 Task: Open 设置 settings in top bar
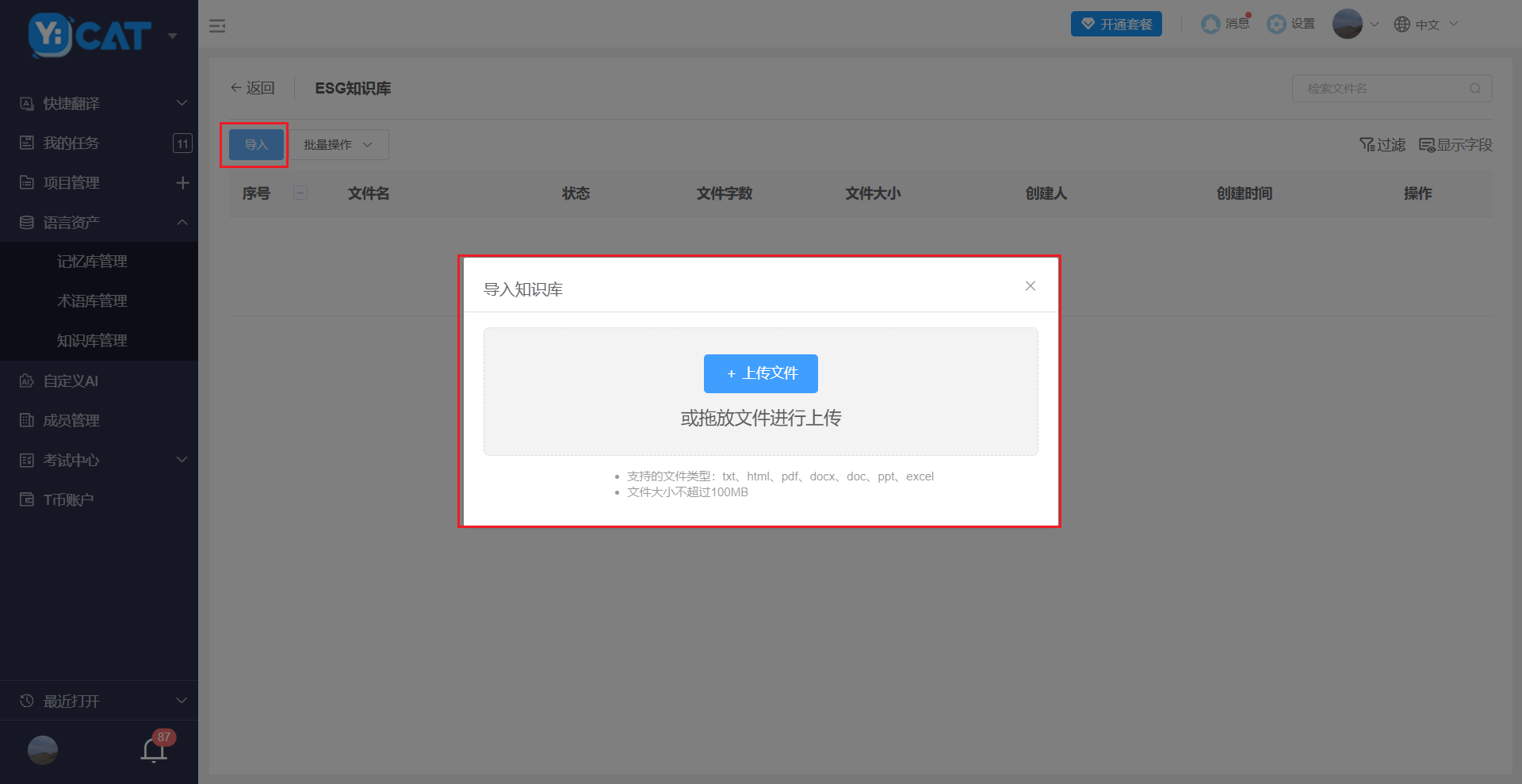(1291, 25)
